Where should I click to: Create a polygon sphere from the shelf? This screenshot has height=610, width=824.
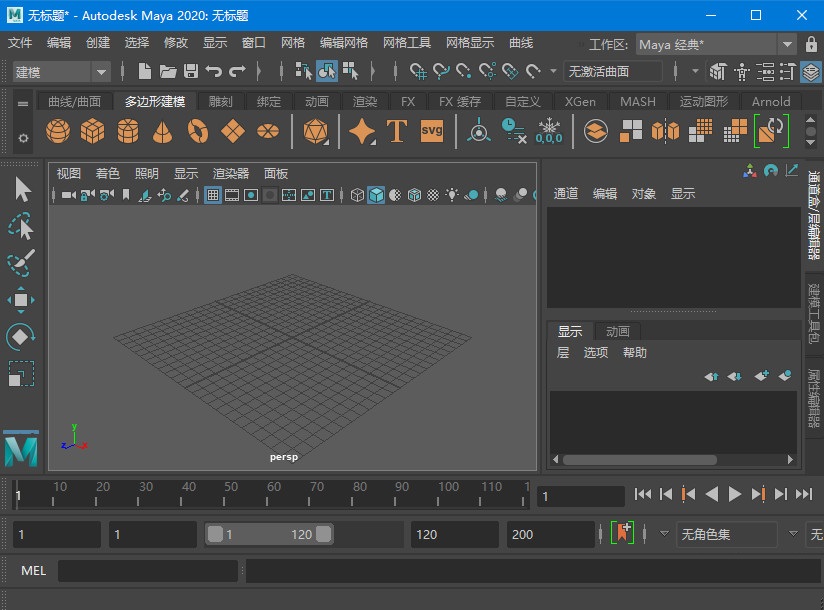pos(59,131)
